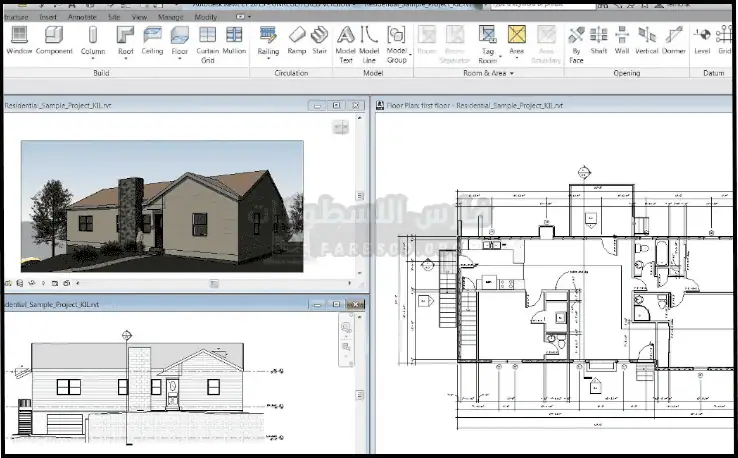738x458 pixels.
Task: Click the Ramp tool in Circulation
Action: tap(297, 40)
